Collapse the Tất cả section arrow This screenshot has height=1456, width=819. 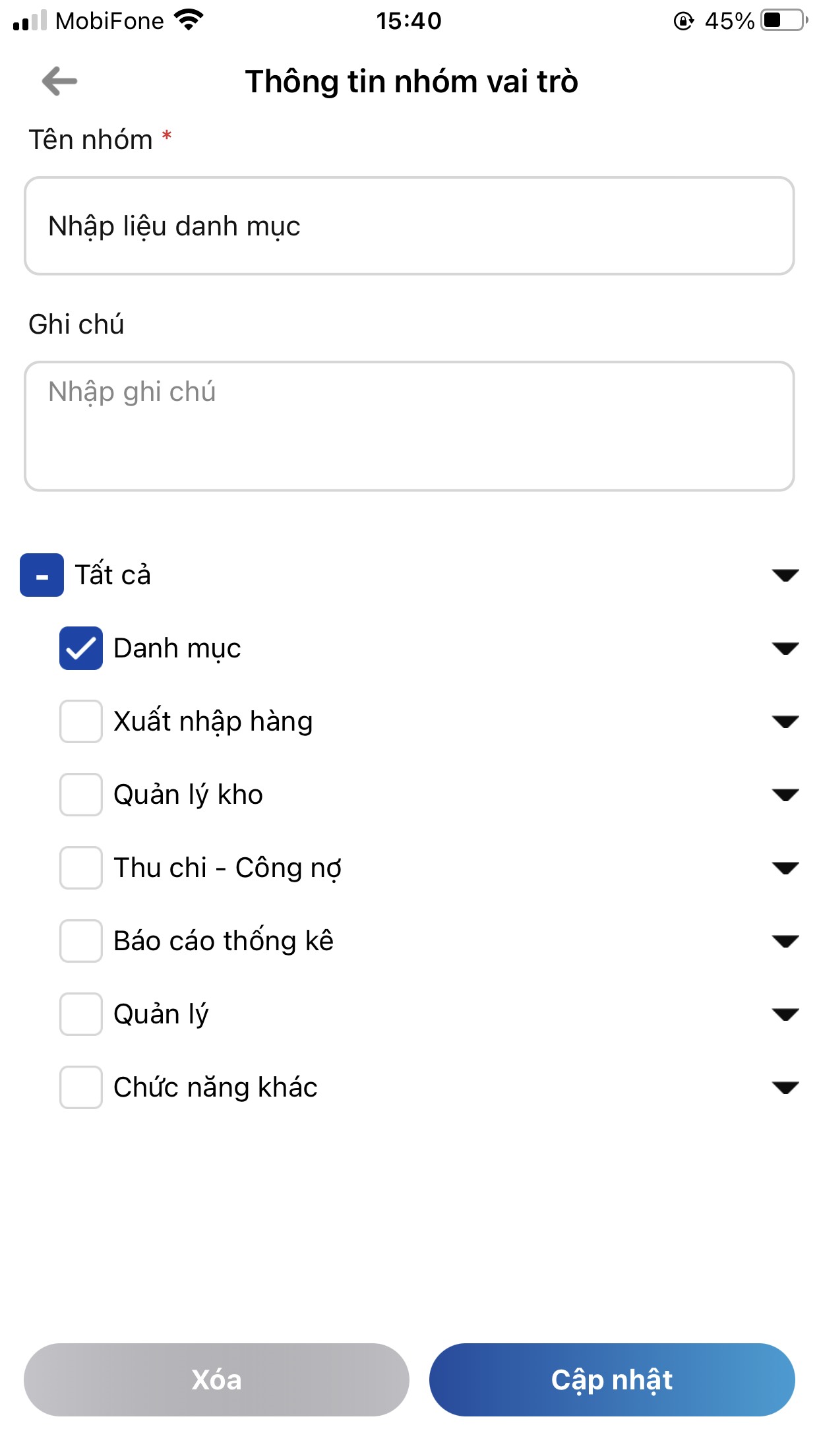click(785, 576)
